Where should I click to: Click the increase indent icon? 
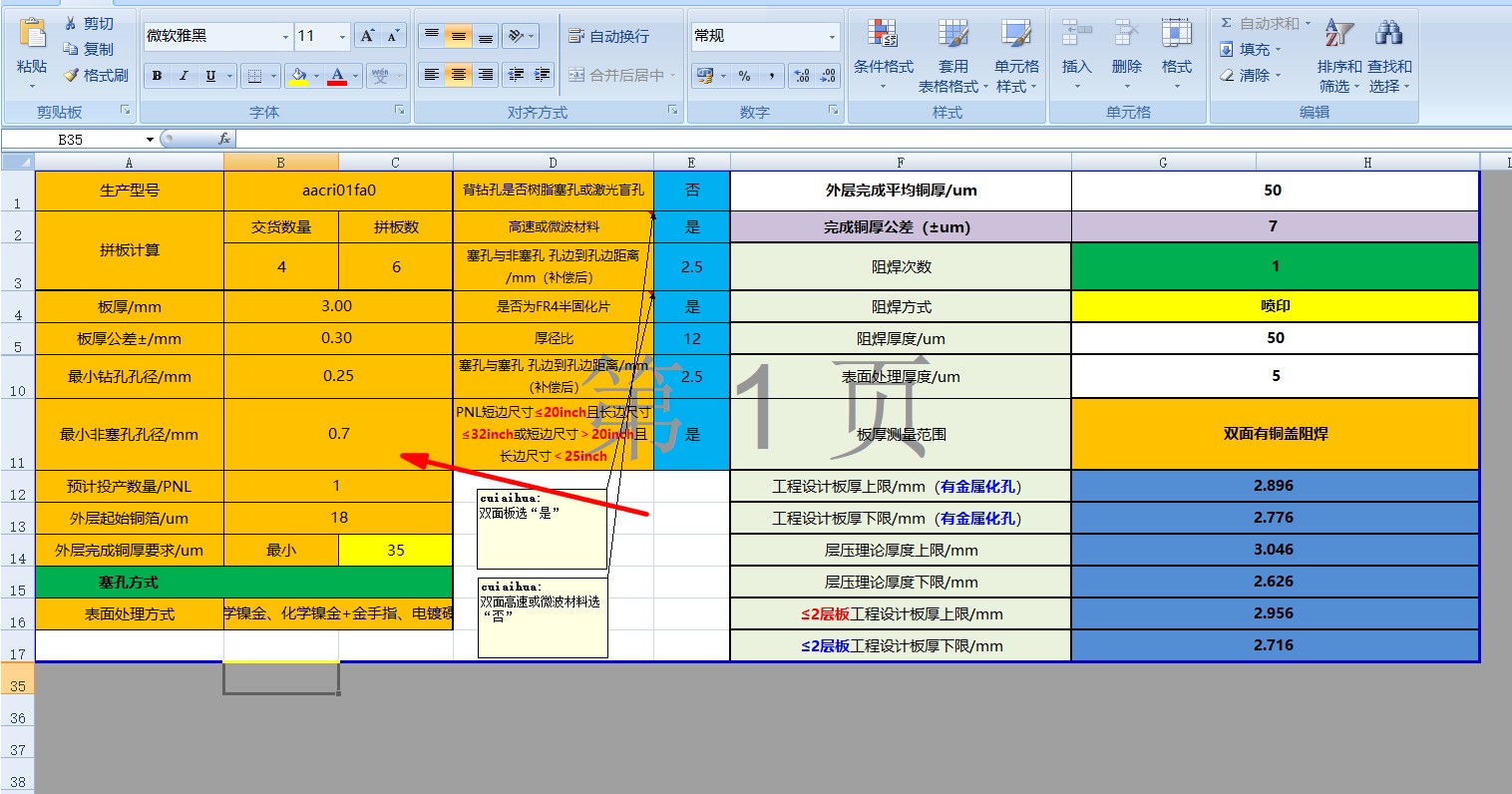[542, 75]
